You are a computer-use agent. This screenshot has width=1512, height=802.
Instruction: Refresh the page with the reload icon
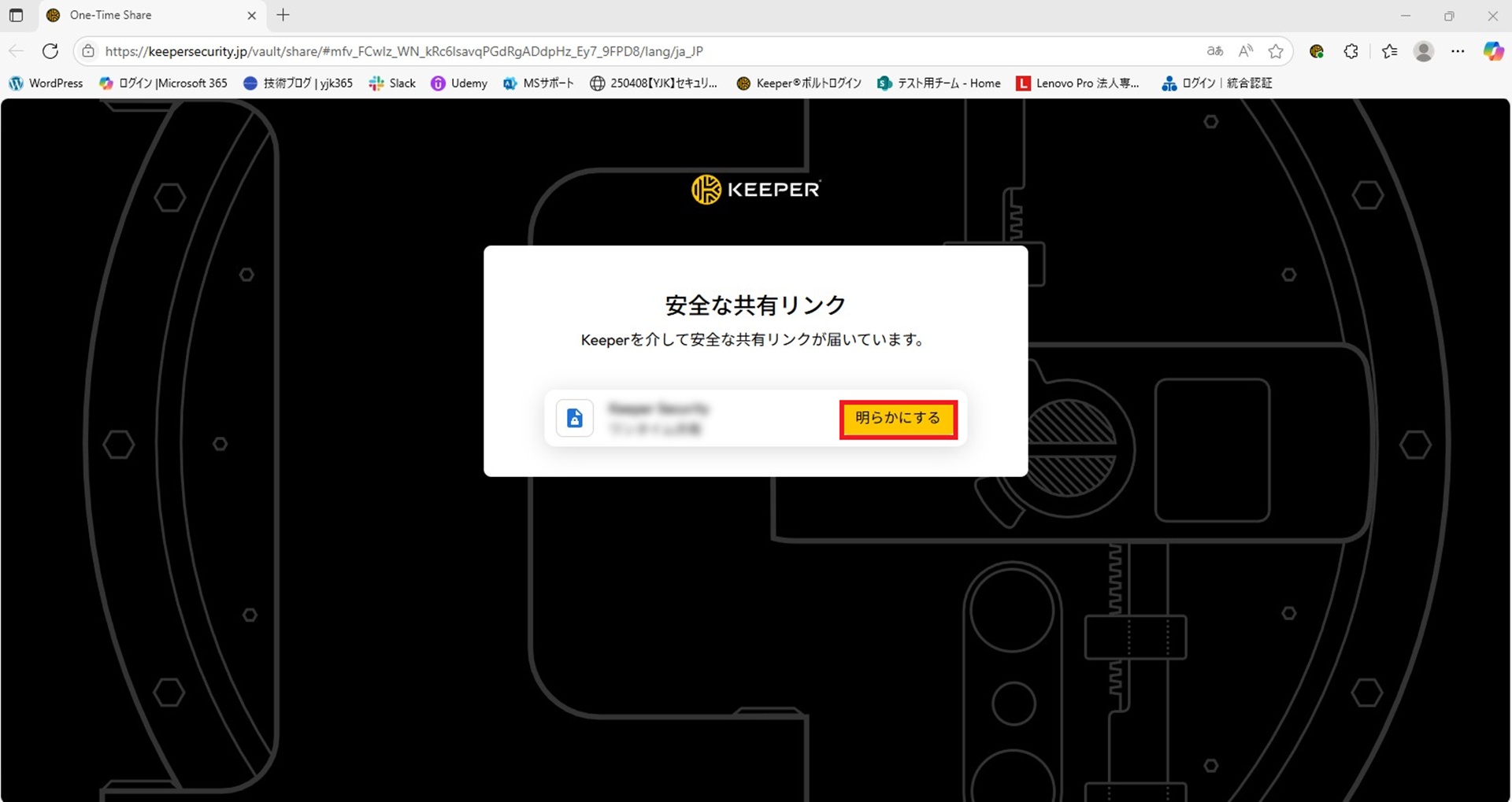pos(50,51)
